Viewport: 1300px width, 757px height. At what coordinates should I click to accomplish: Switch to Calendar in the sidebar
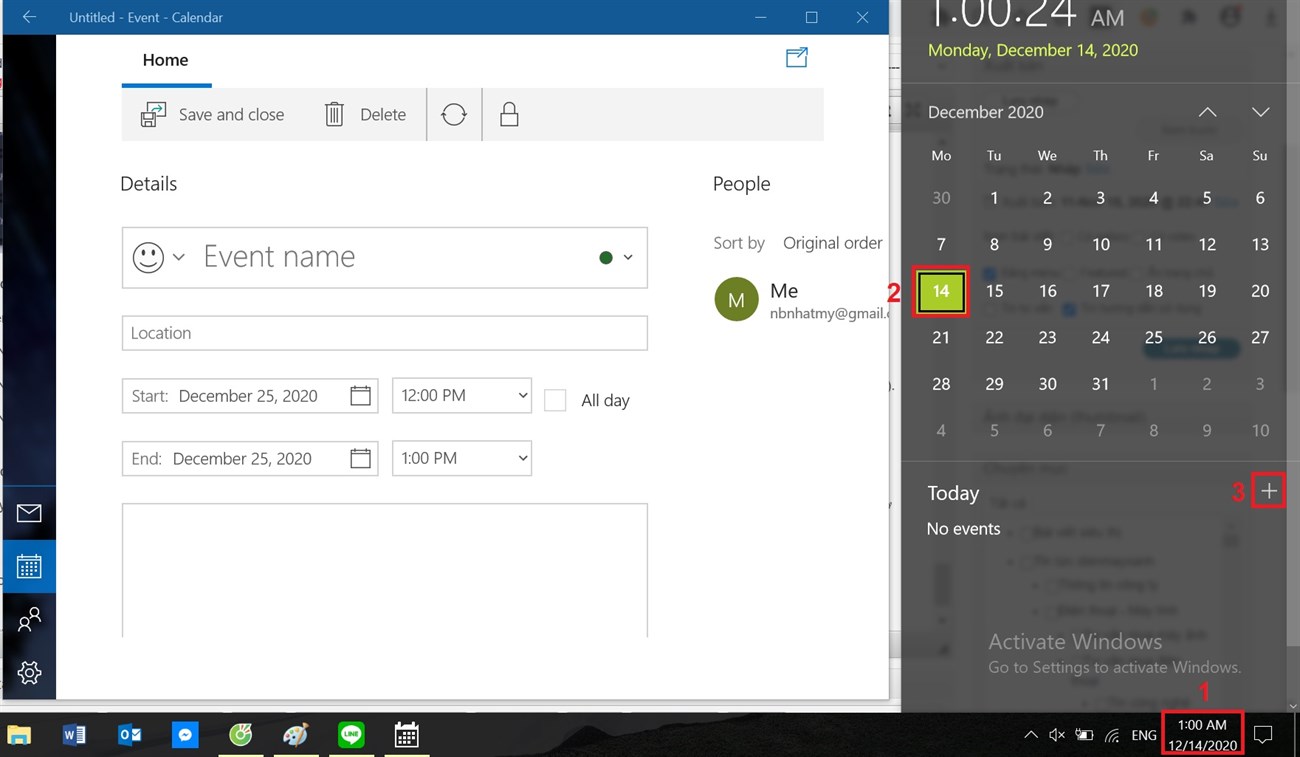tap(29, 566)
